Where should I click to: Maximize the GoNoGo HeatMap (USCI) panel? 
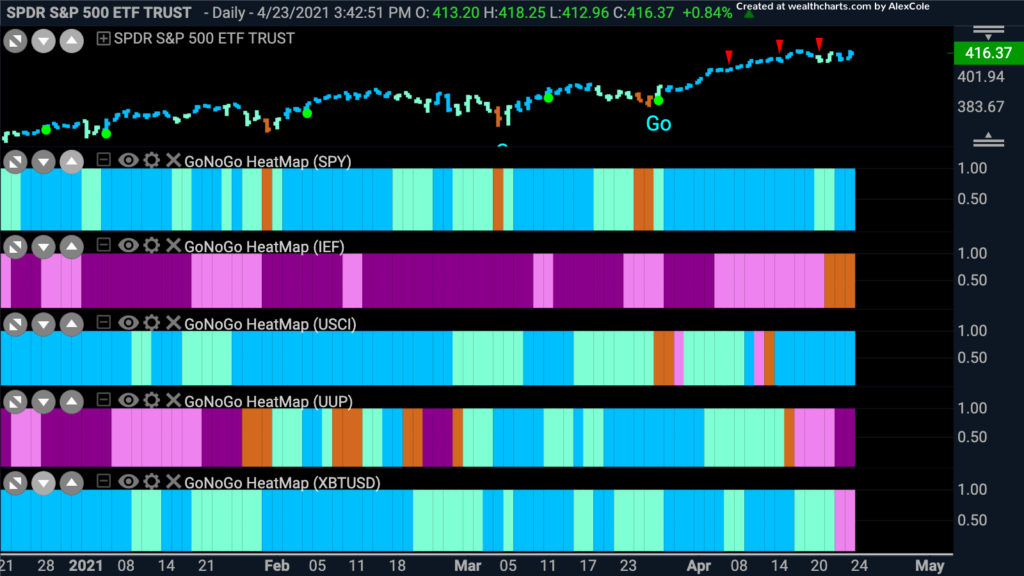point(15,324)
